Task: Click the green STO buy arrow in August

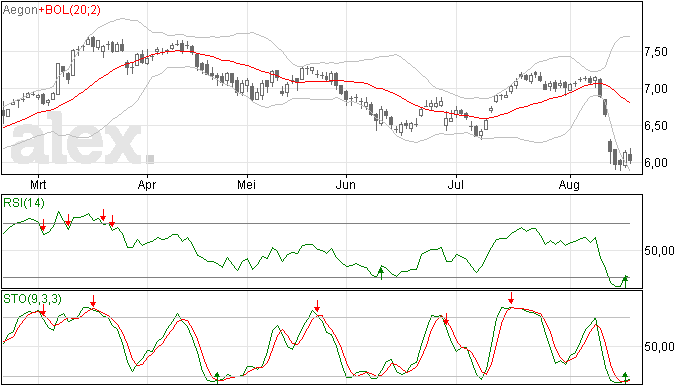Action: [625, 377]
